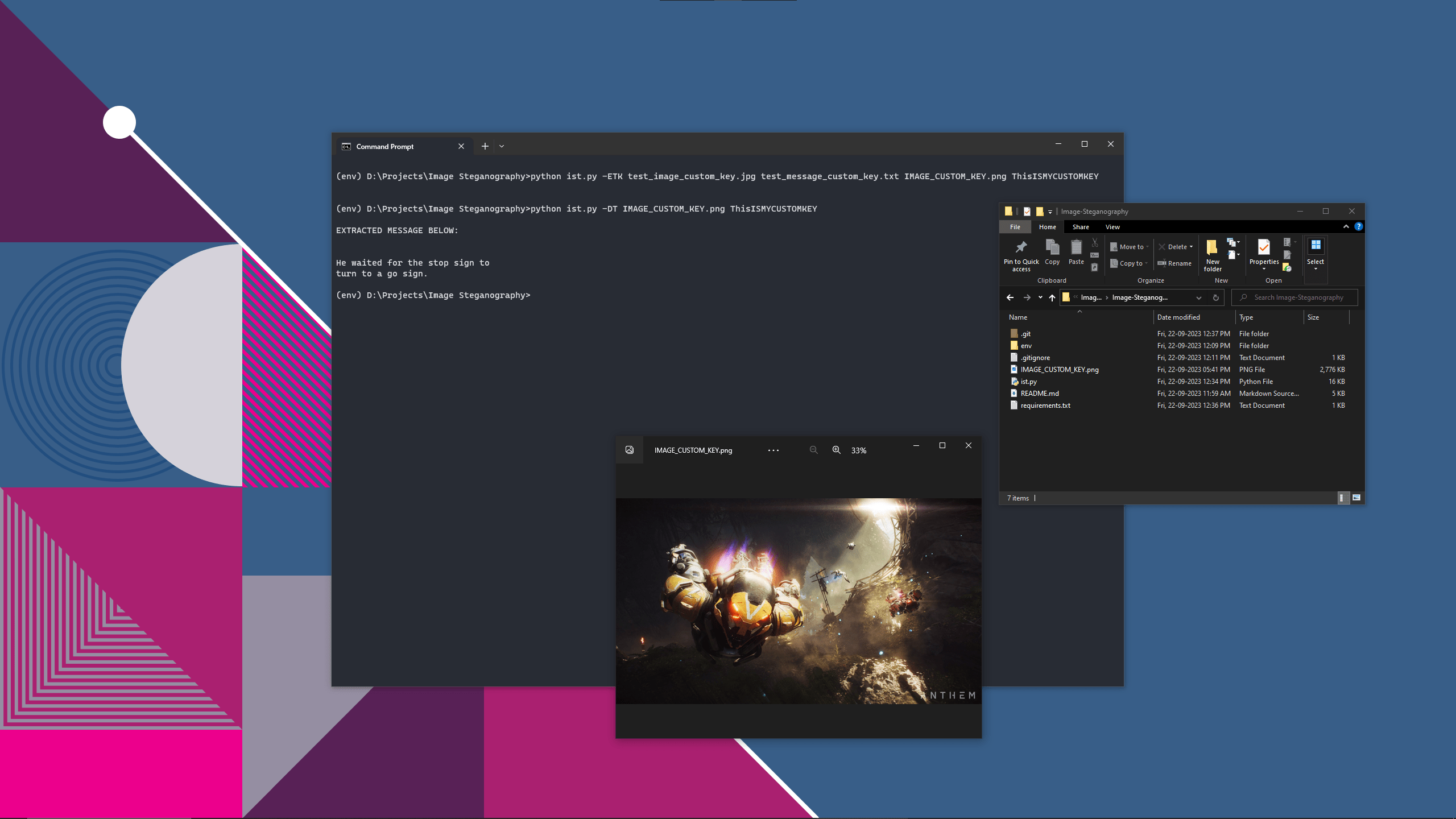Click Pin to Quick access in Explorer

(1021, 255)
